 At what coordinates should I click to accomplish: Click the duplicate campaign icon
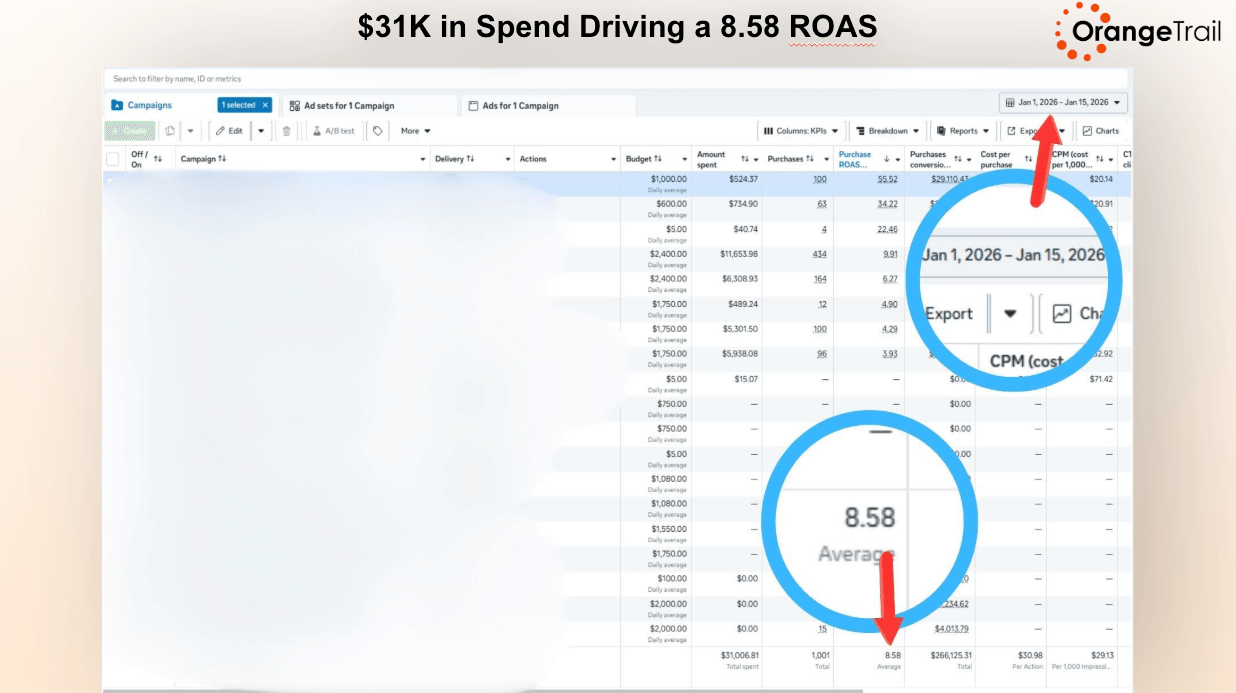click(170, 131)
